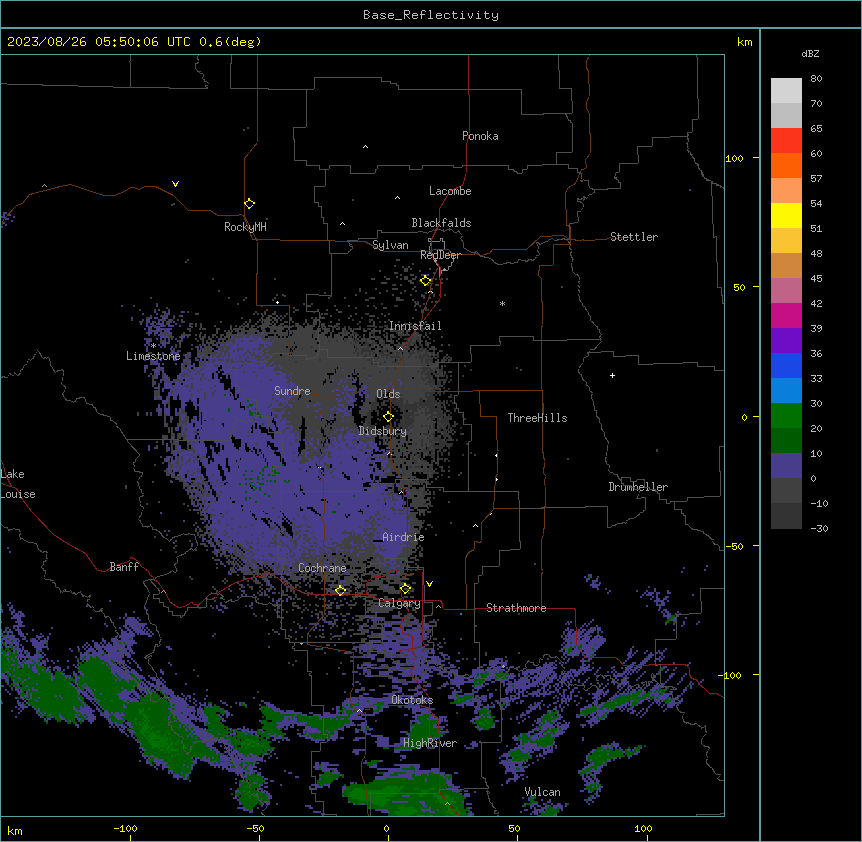Image resolution: width=862 pixels, height=842 pixels.
Task: Click the yellow diamond marker south of RedDeer
Action: click(x=426, y=281)
